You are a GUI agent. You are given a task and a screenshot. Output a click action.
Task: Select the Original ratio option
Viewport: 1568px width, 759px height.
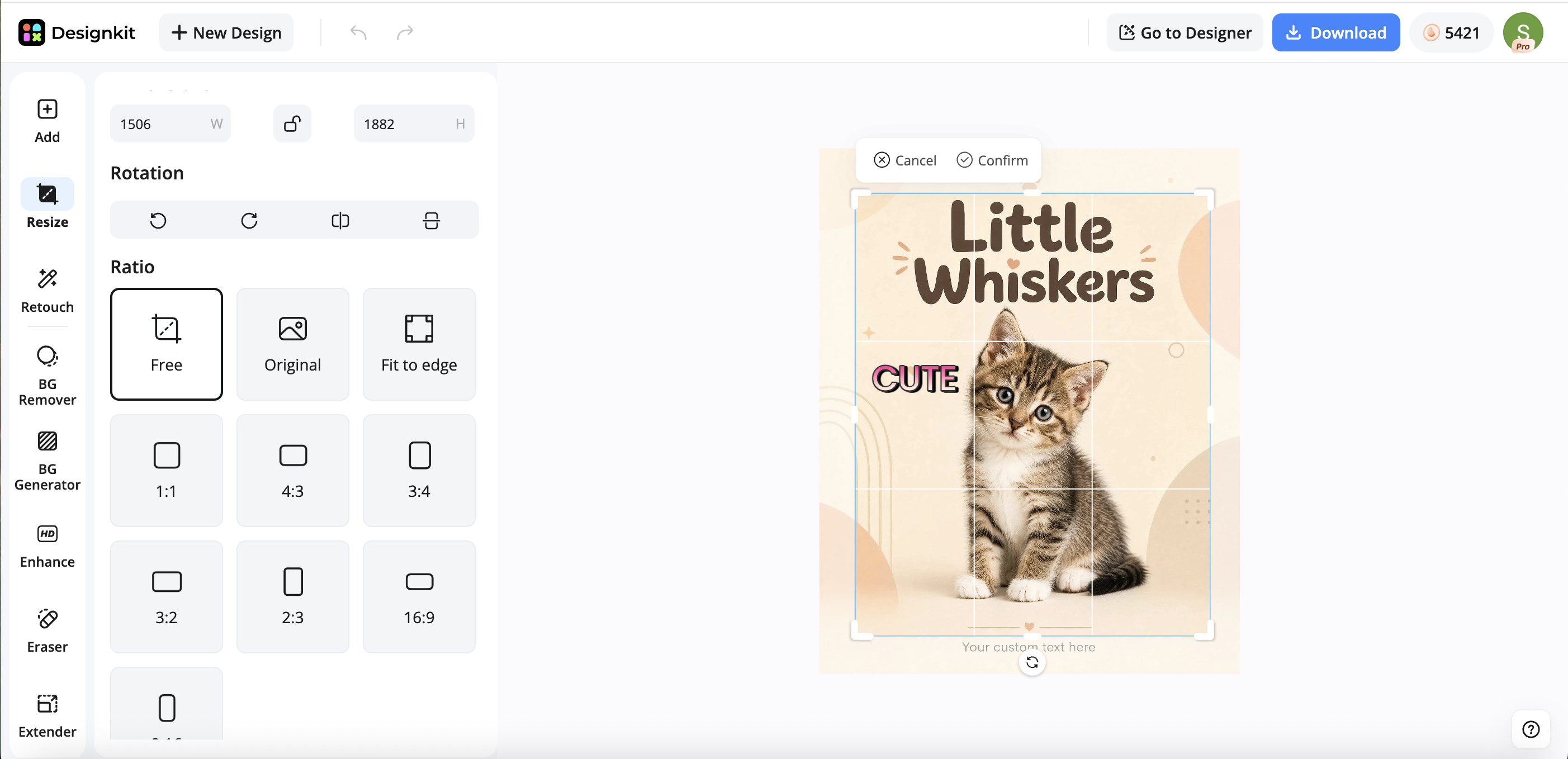pos(293,344)
